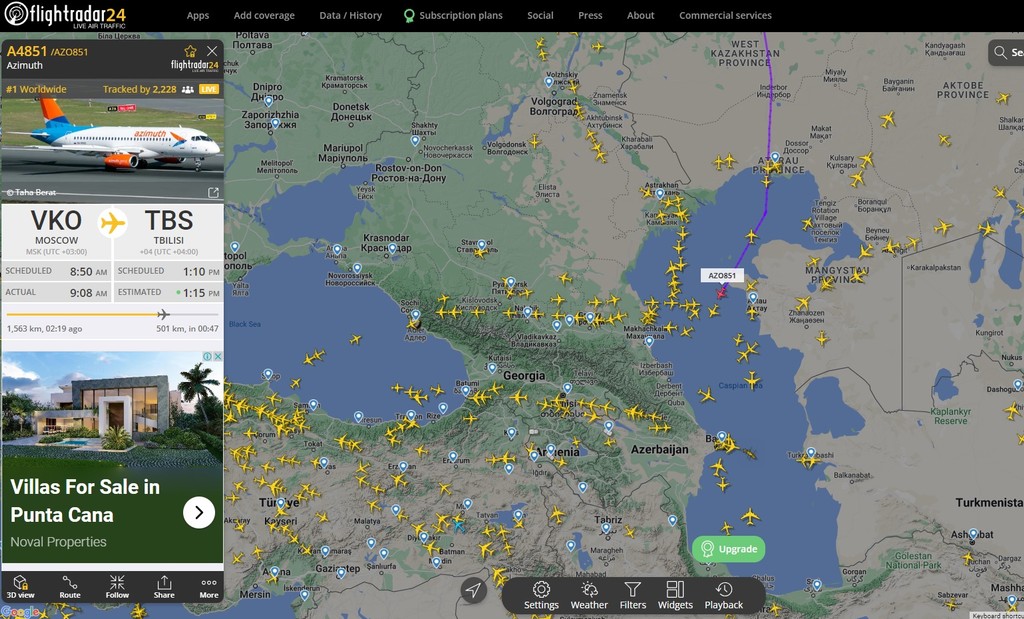Open the Widgets panel
Screen dimensions: 1024x619
675,595
